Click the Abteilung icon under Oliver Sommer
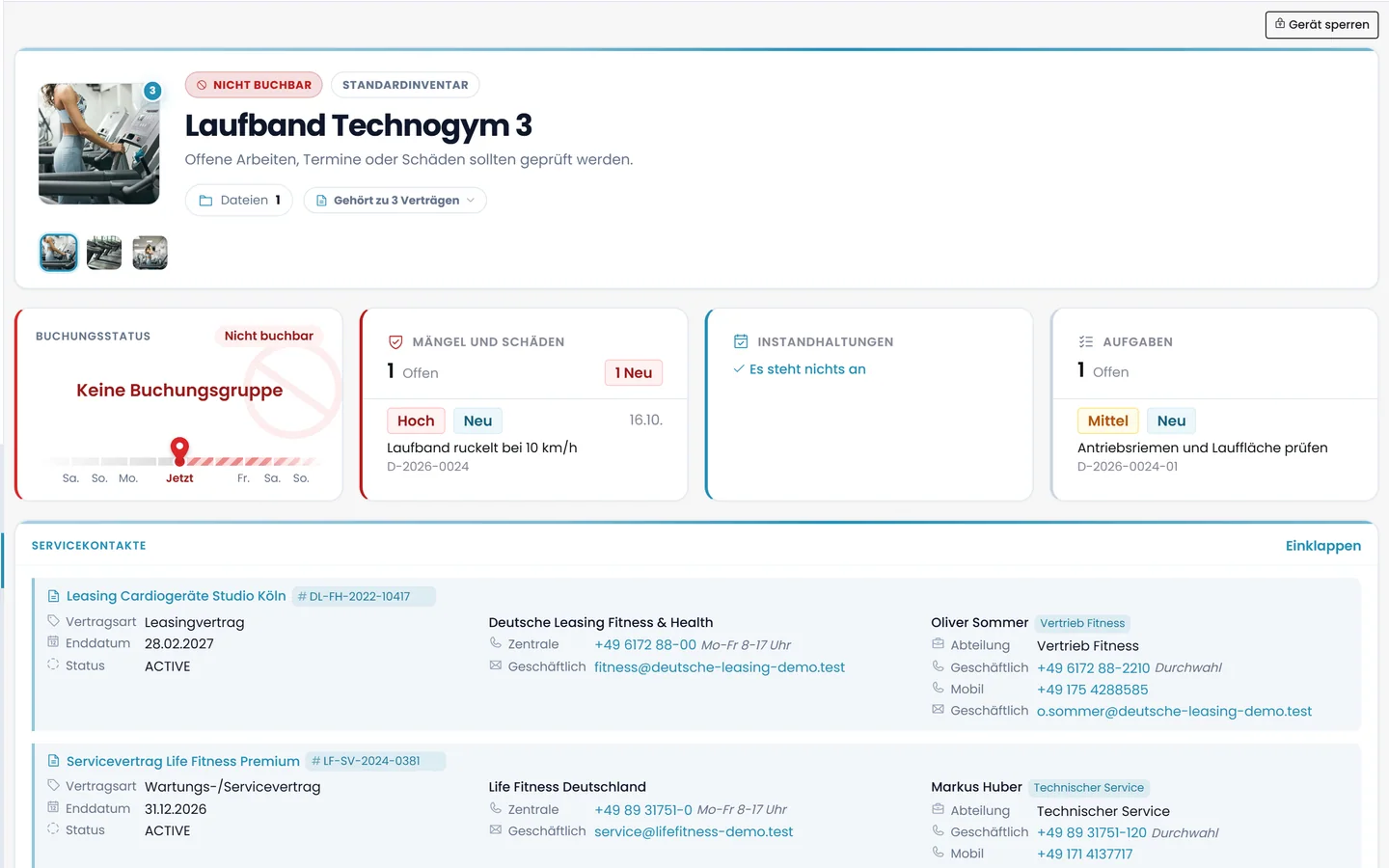The image size is (1389, 868). [938, 644]
